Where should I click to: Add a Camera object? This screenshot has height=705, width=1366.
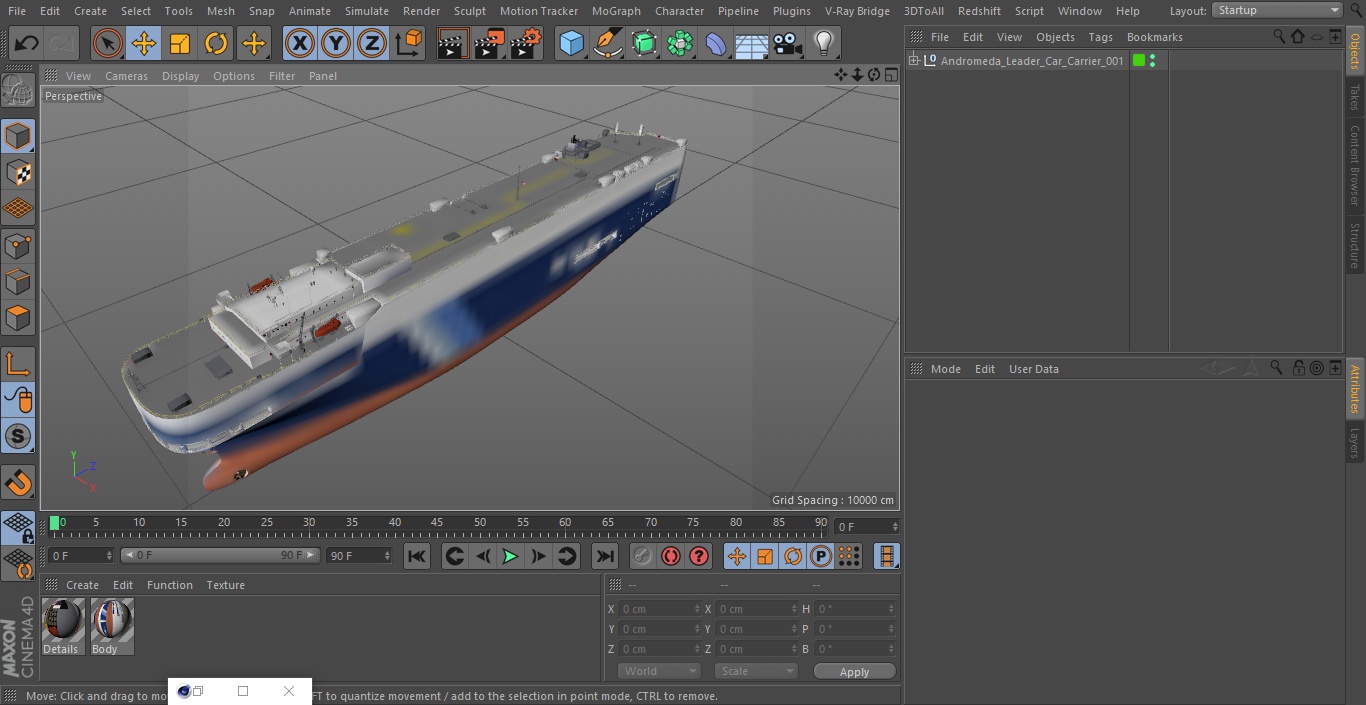coord(788,43)
